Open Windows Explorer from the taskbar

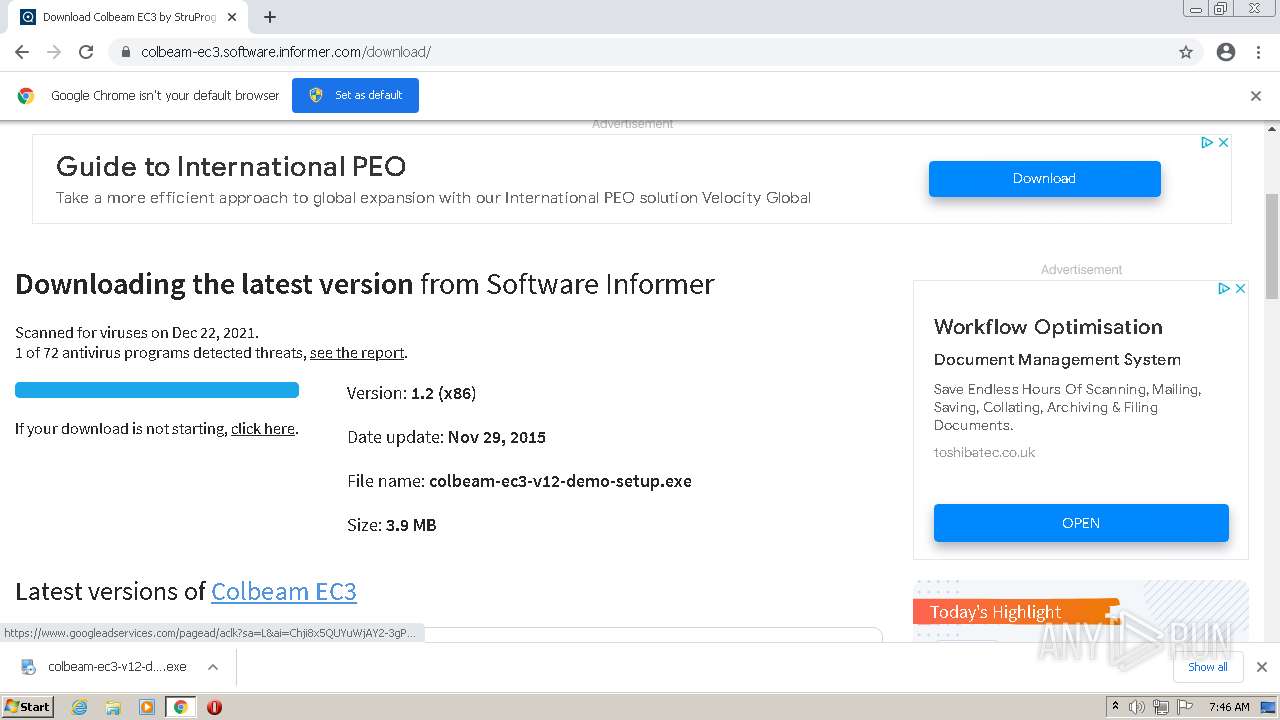coord(113,707)
